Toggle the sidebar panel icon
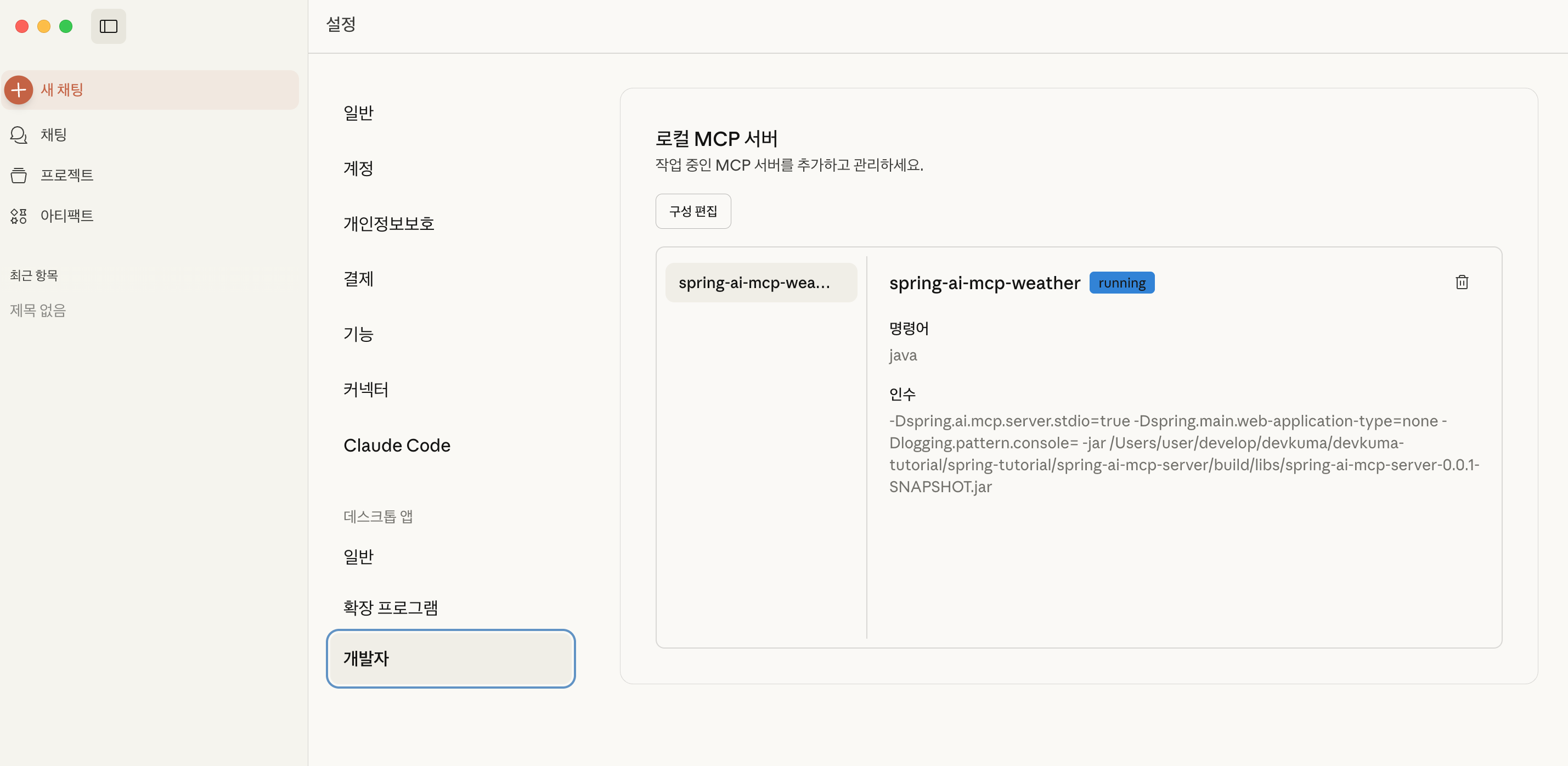This screenshot has height=766, width=1568. tap(108, 26)
